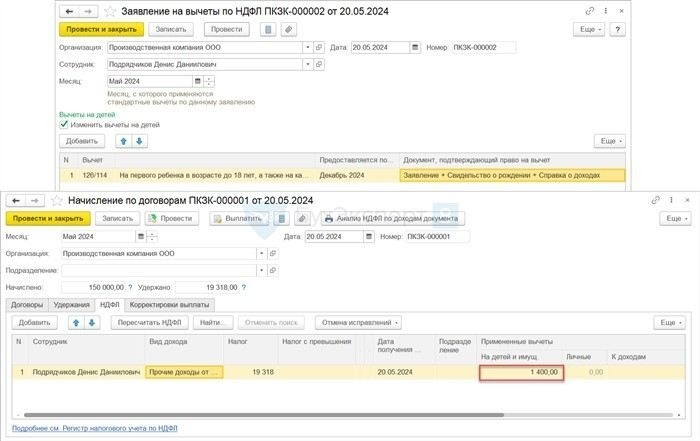Add the deductions application to favorites (star)
This screenshot has width=700, height=441.
click(x=107, y=9)
